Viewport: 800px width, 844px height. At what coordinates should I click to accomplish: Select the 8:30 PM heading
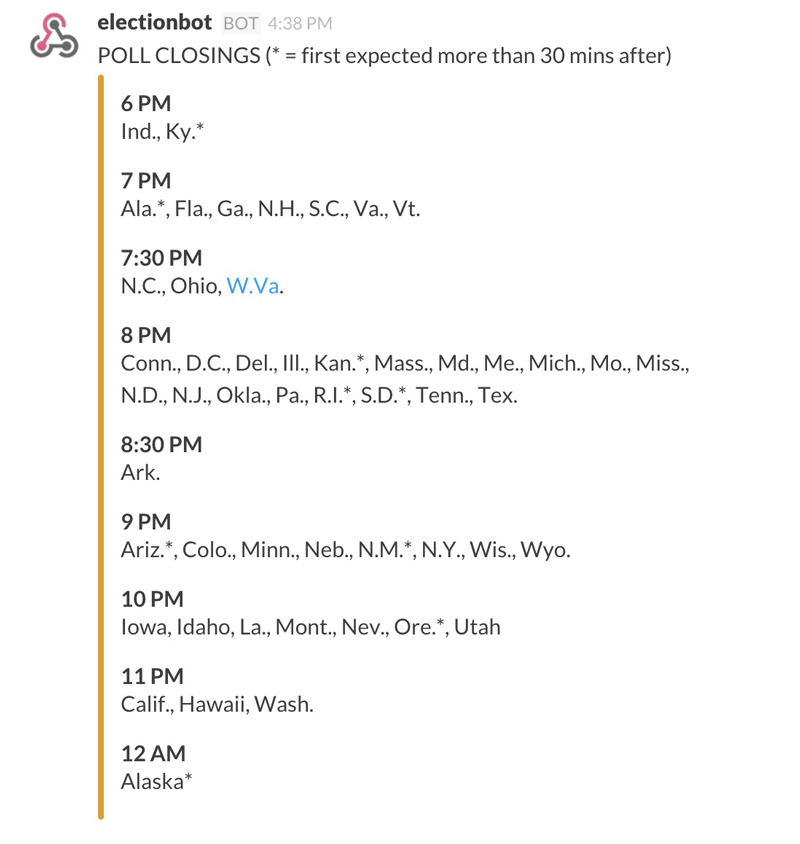pyautogui.click(x=161, y=444)
